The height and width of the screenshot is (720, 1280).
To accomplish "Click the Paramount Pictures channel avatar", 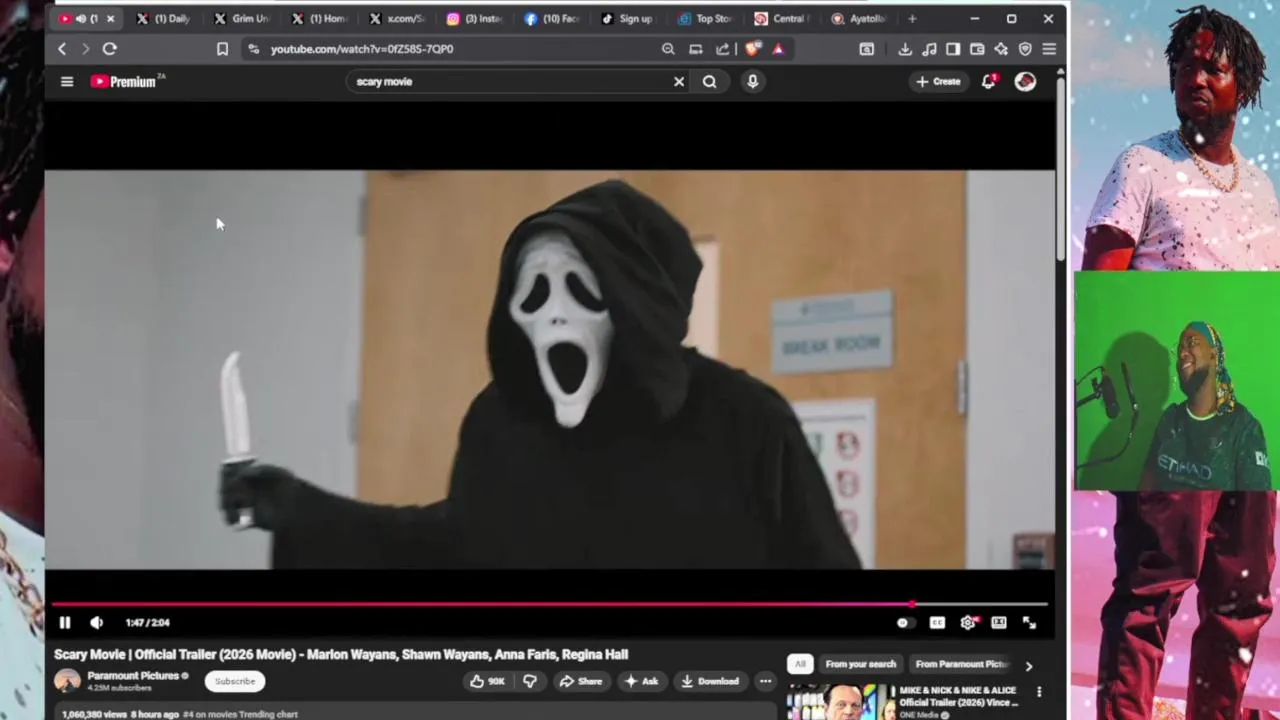I will (67, 681).
